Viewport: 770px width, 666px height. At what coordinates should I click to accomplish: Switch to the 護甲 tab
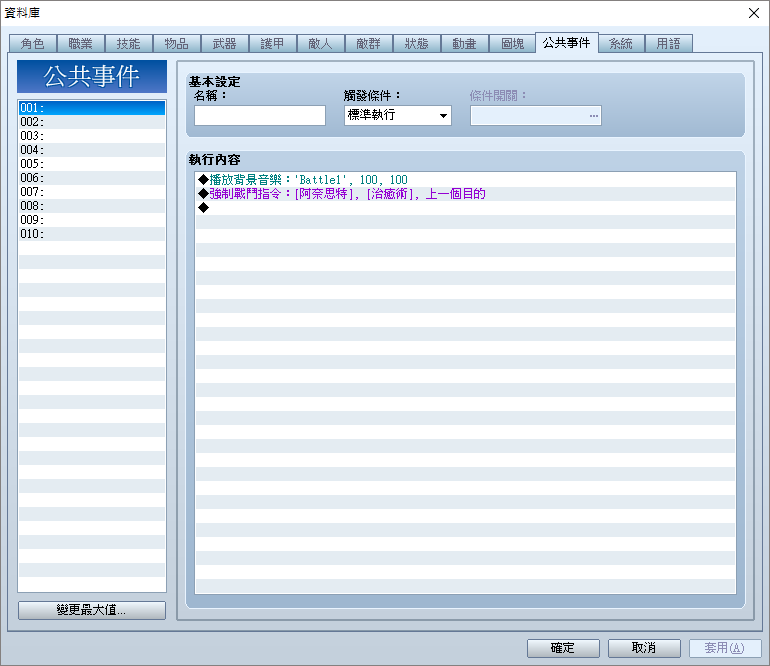point(273,44)
